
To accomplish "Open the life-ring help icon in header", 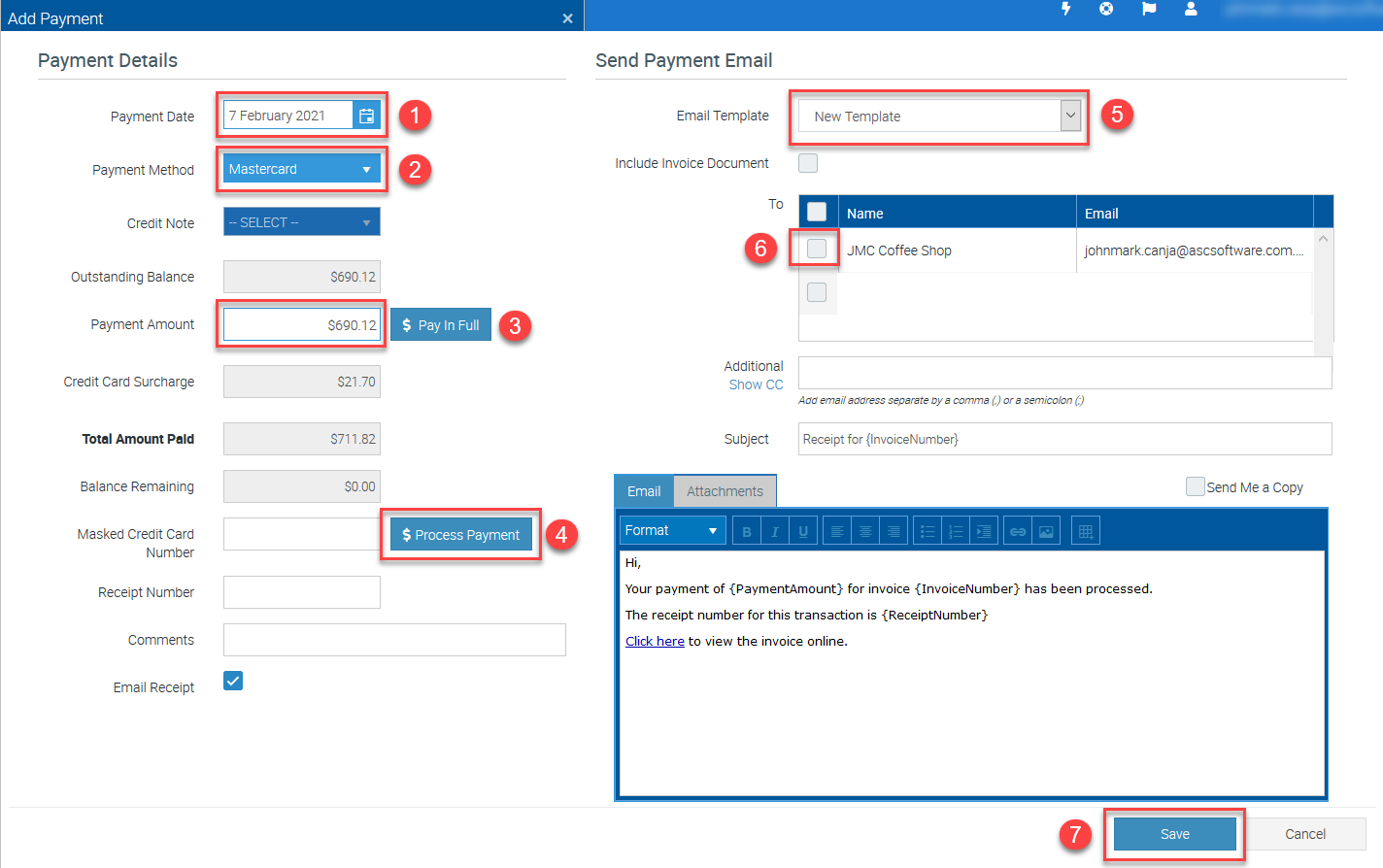I will pyautogui.click(x=1105, y=9).
